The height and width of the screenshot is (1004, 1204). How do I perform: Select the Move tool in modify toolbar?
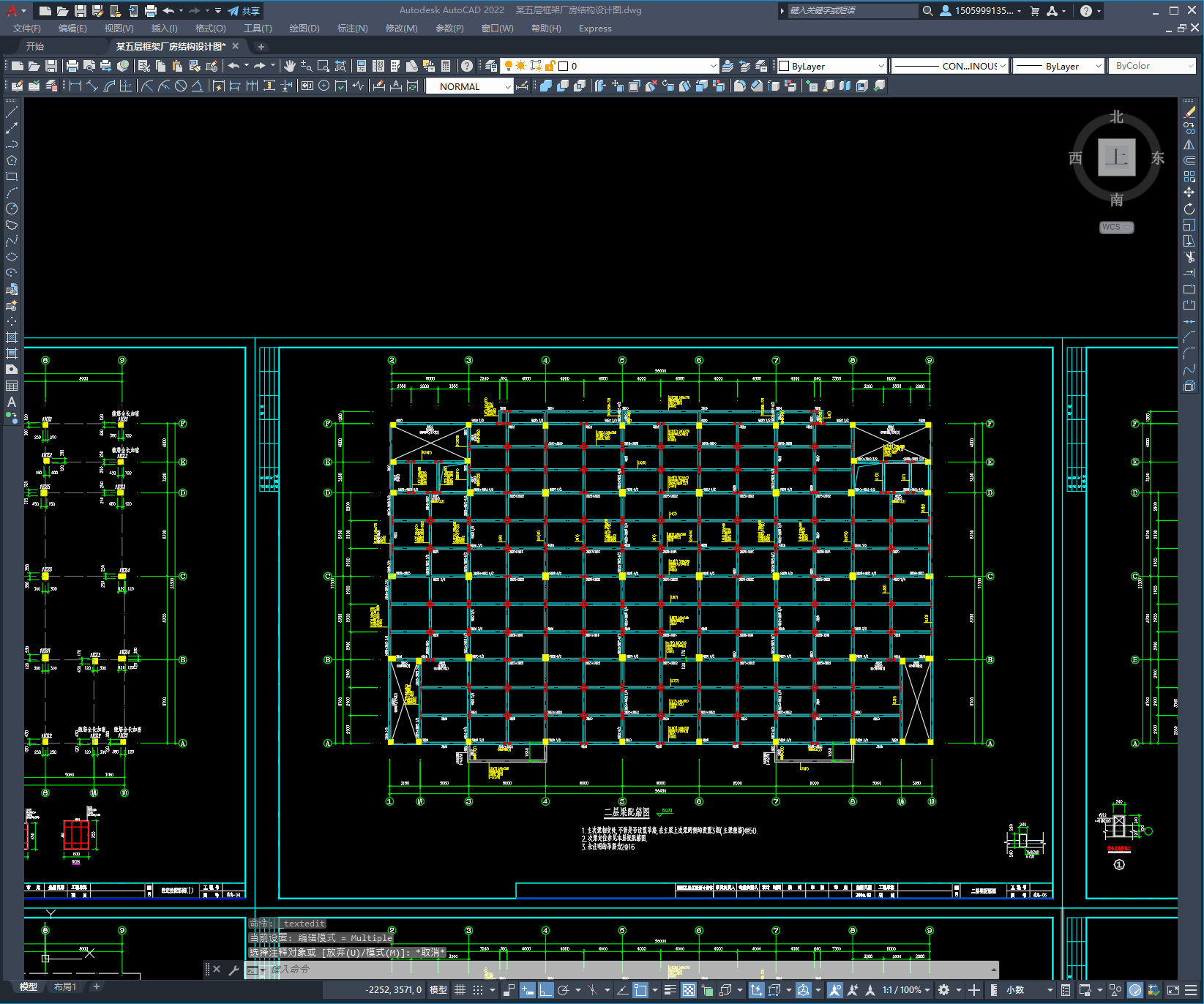pos(1189,192)
